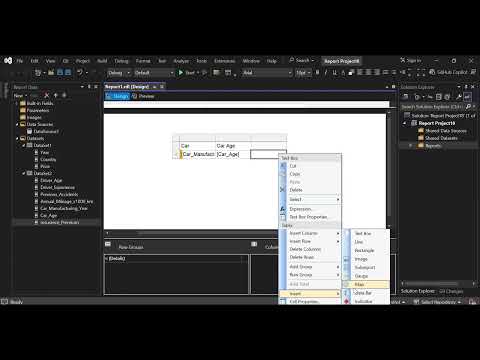This screenshot has width=480, height=360.
Task: Open the Extensions menu
Action: pos(225,61)
